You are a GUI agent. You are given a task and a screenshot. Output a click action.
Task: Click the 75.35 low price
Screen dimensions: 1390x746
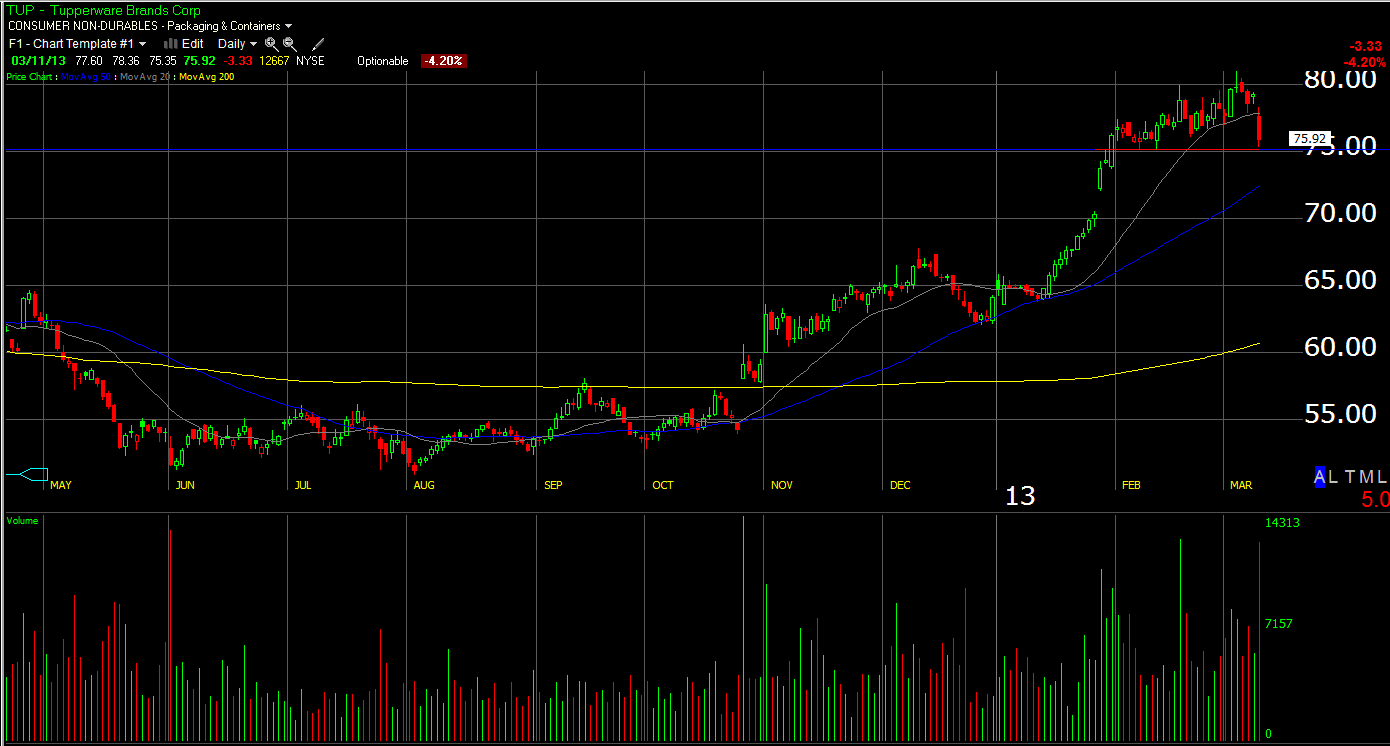(163, 61)
